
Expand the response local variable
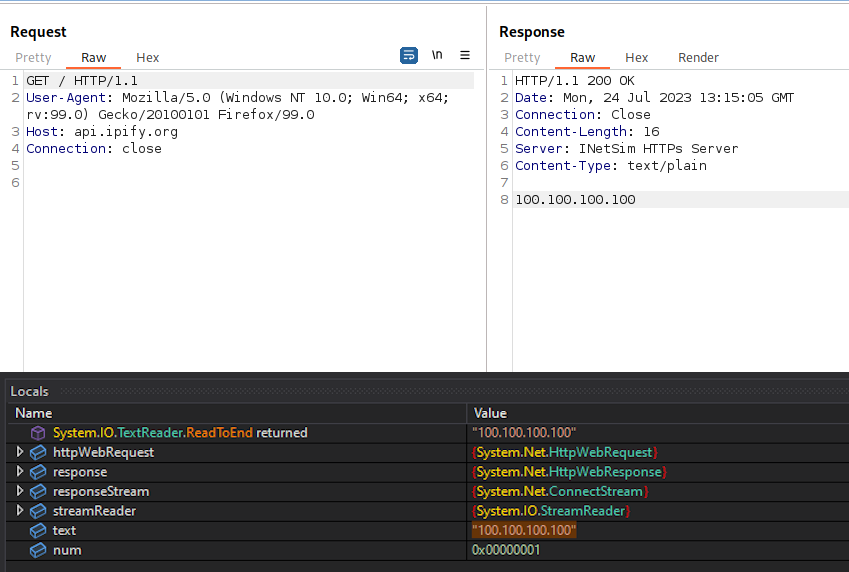20,472
